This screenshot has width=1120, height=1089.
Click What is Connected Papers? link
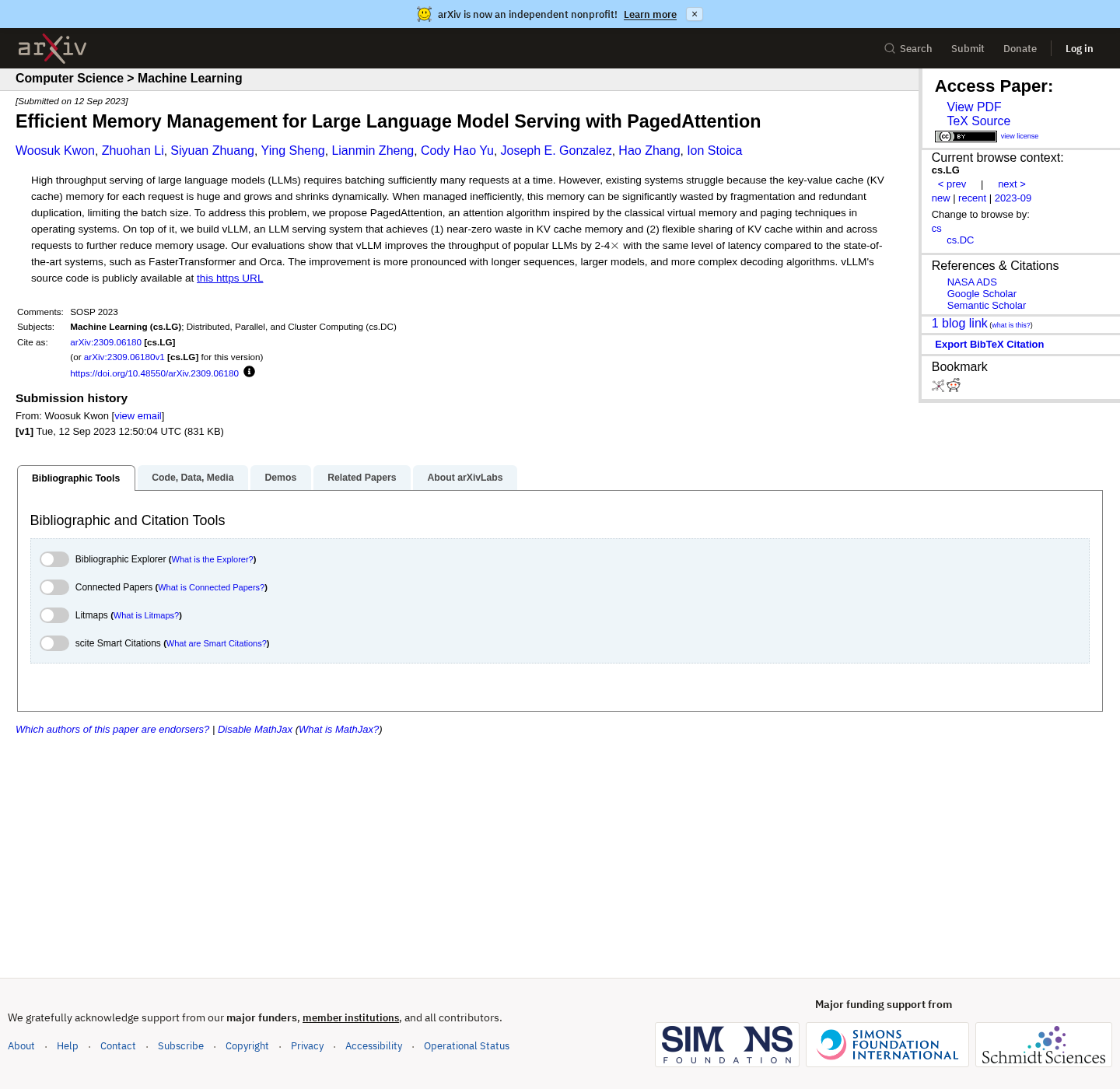point(212,587)
